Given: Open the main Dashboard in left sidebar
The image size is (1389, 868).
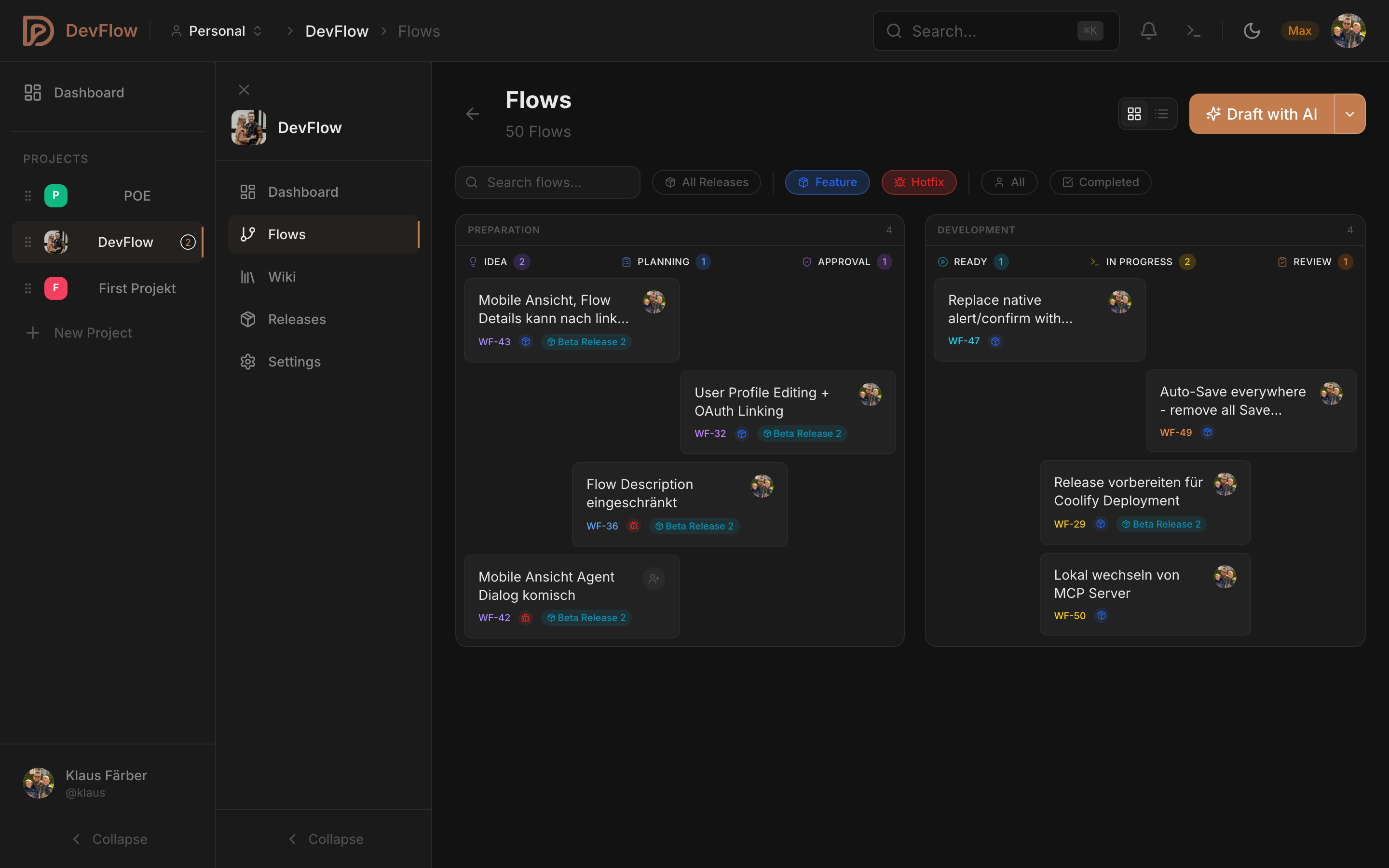Looking at the screenshot, I should [108, 93].
